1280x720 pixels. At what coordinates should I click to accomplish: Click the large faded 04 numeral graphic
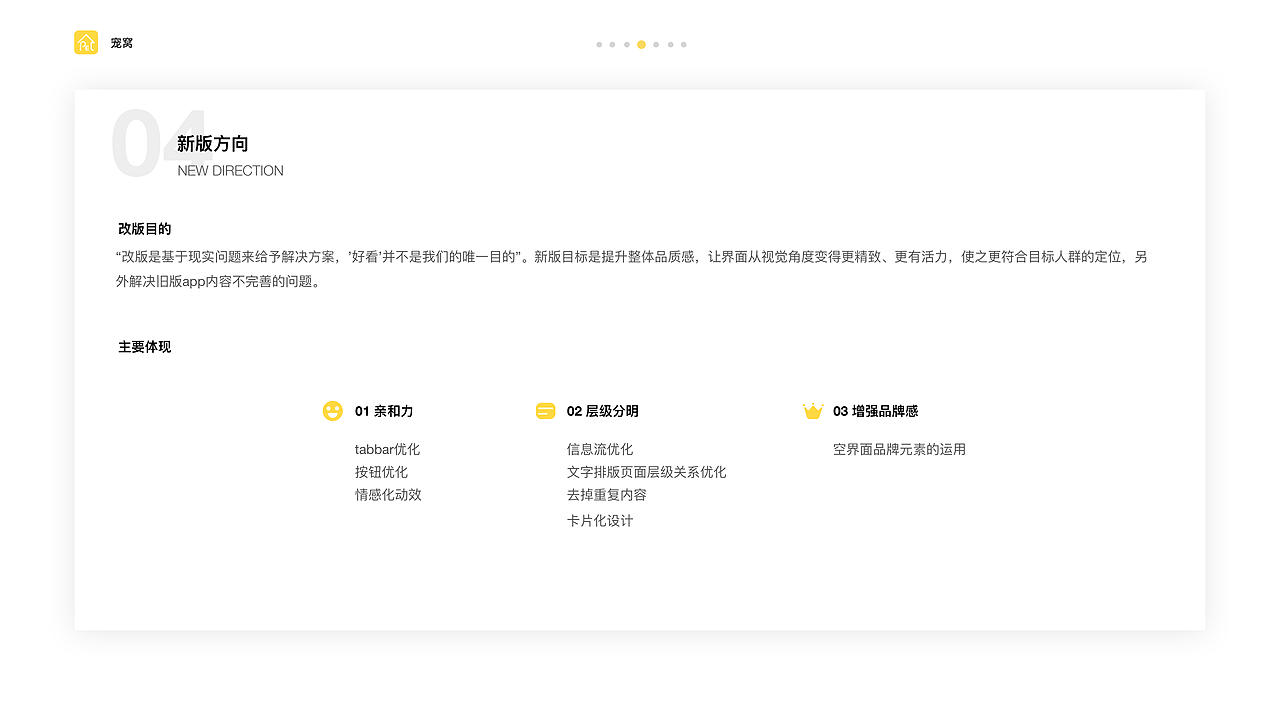[137, 142]
